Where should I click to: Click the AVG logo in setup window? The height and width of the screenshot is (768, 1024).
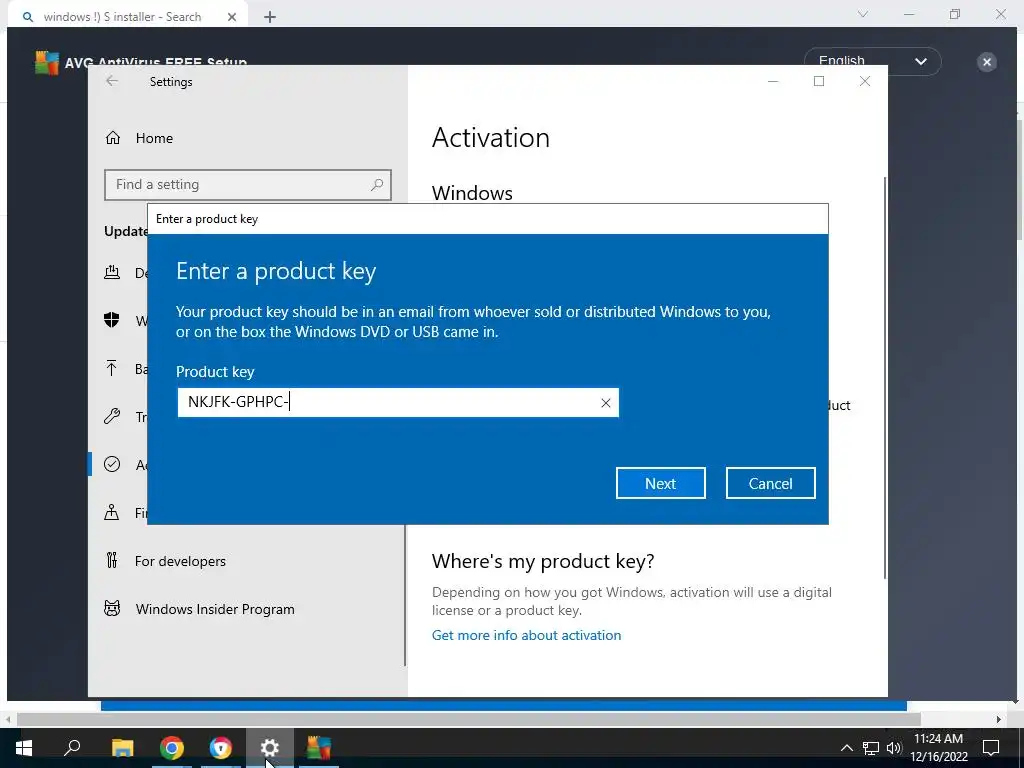(x=46, y=63)
